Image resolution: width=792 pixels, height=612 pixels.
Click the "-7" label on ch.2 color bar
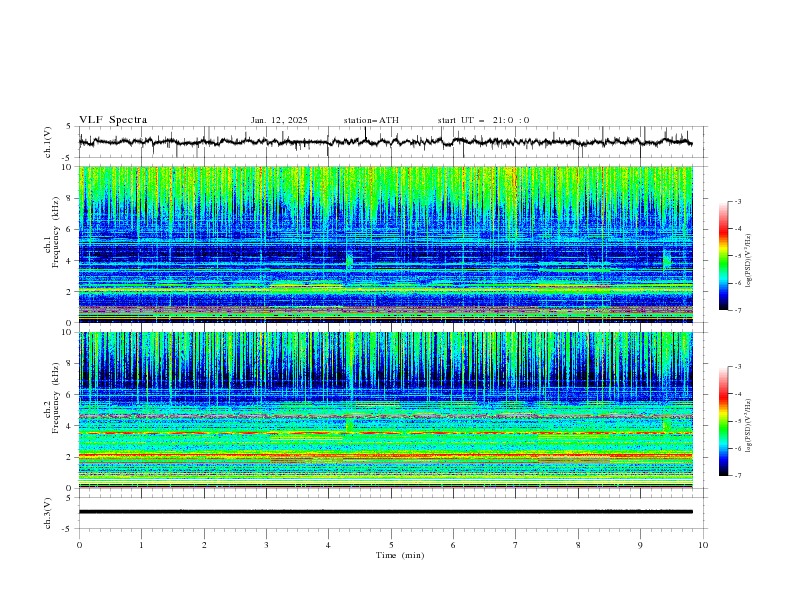tap(738, 476)
